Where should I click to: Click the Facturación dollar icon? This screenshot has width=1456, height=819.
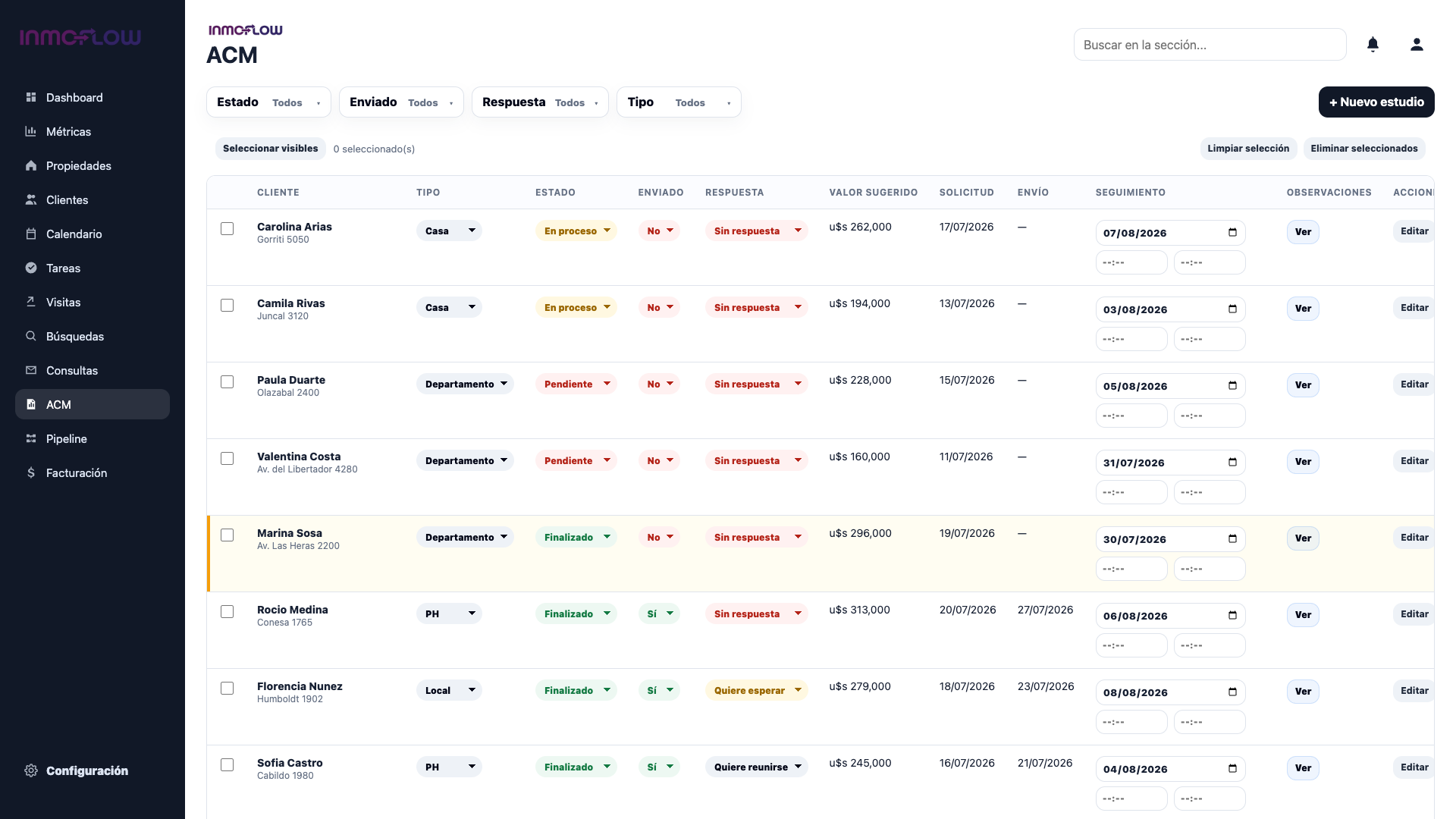pyautogui.click(x=31, y=472)
